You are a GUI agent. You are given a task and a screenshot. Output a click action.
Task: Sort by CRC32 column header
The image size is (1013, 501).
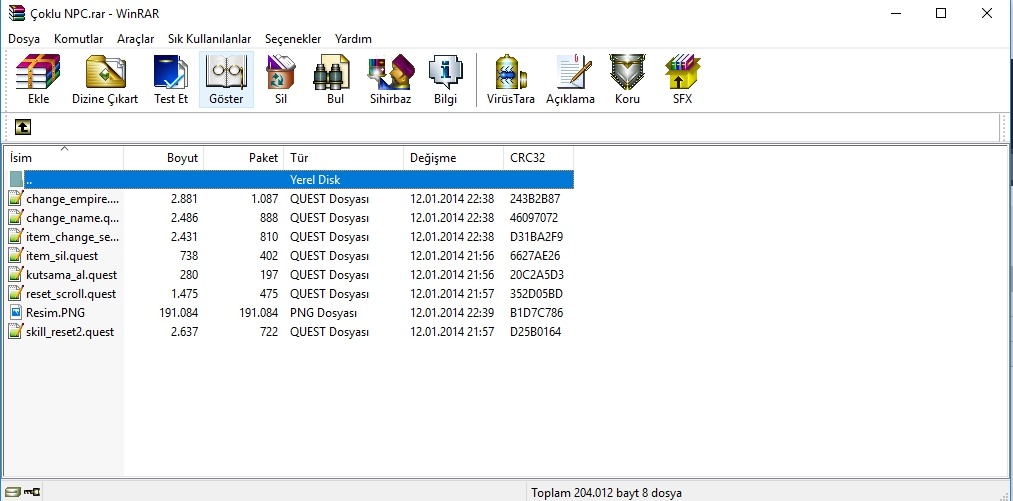click(x=538, y=158)
